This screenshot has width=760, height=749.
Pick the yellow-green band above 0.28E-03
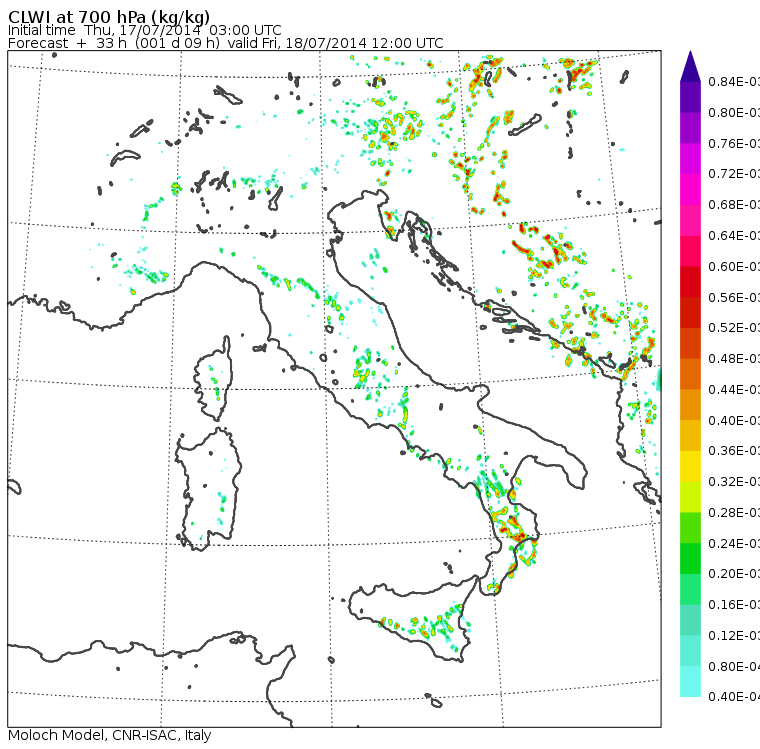pos(690,497)
